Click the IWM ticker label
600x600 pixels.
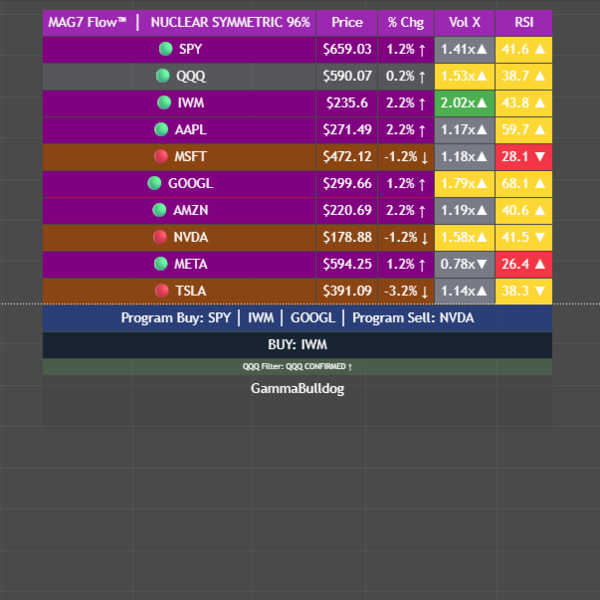click(x=191, y=103)
